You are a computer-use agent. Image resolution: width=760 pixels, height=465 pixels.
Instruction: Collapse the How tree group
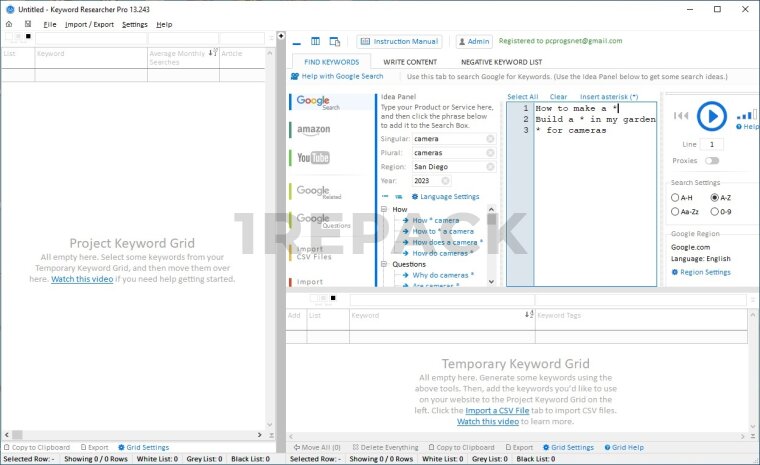pyautogui.click(x=384, y=210)
